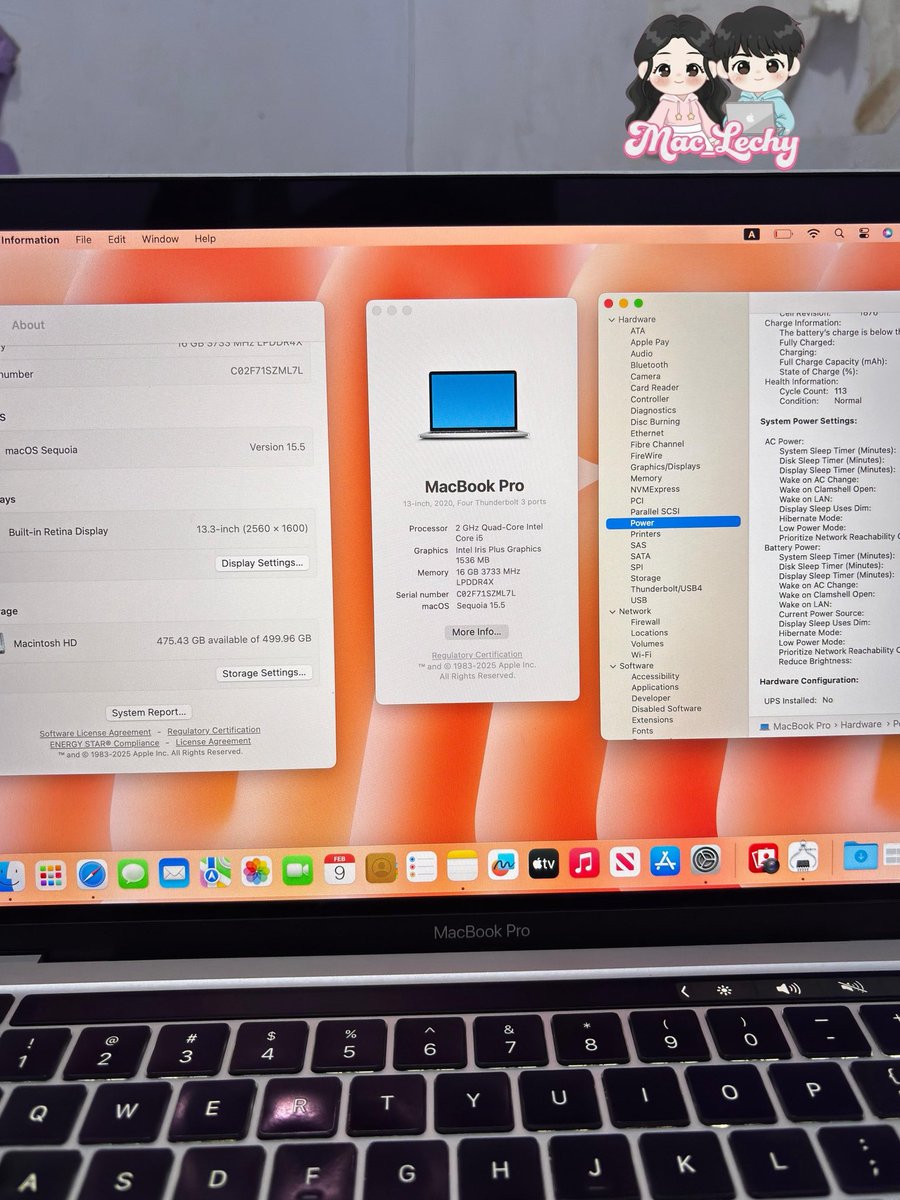Viewport: 900px width, 1200px height.
Task: Select Wi-Fi under Network
Action: (x=641, y=655)
